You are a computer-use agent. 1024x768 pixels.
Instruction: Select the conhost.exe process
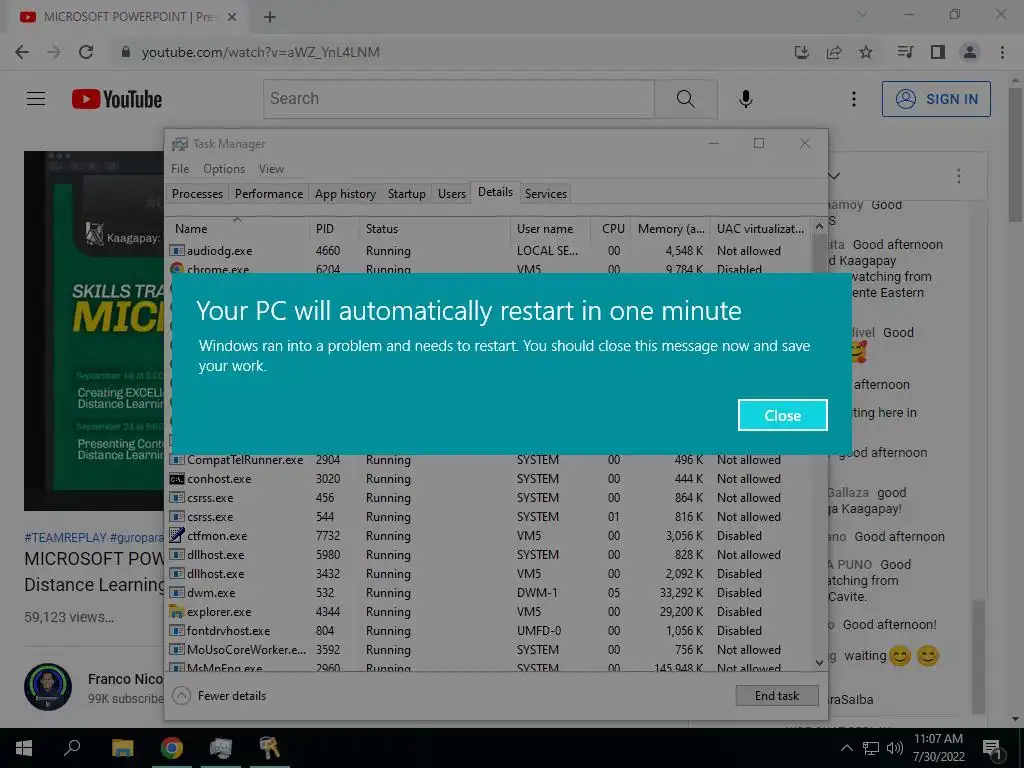pyautogui.click(x=489, y=479)
